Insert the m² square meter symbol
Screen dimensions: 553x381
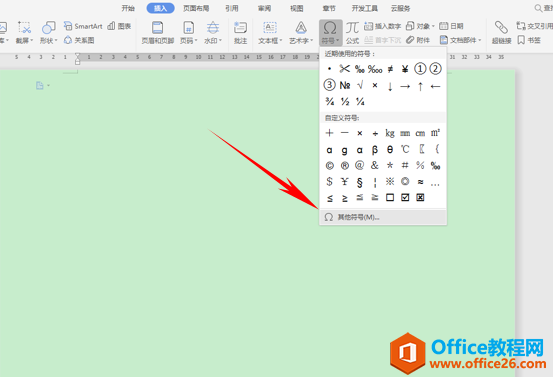(x=435, y=133)
